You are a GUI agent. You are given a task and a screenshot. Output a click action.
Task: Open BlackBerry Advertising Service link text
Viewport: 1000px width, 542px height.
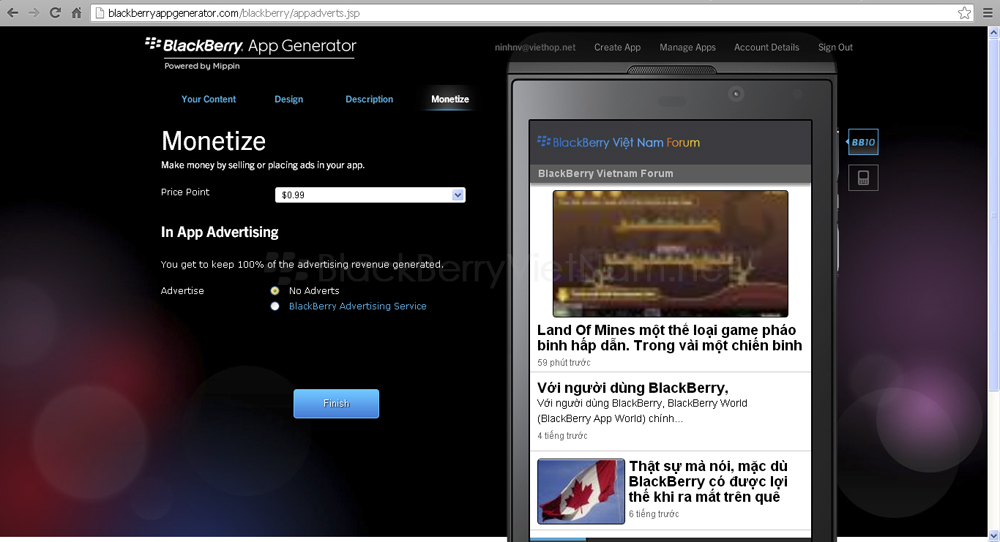358,306
